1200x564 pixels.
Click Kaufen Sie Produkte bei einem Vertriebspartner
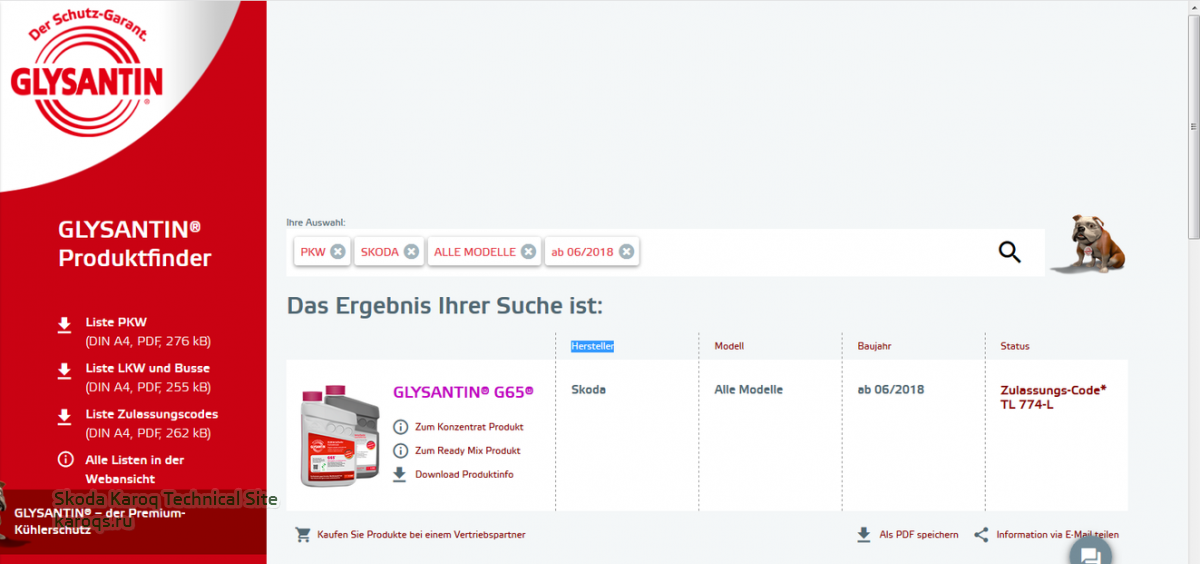421,535
